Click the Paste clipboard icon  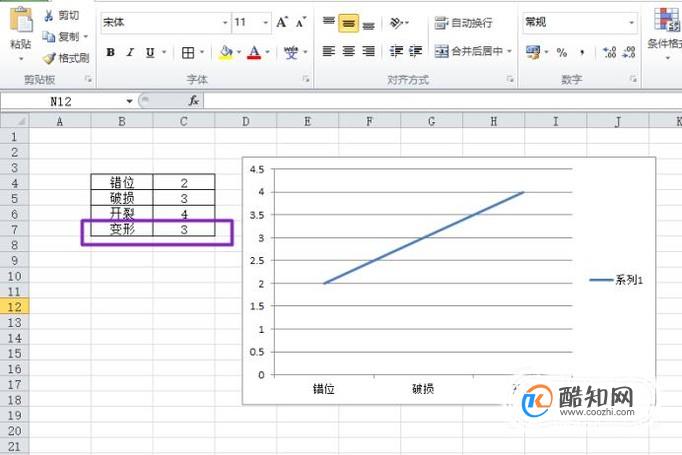(x=21, y=20)
